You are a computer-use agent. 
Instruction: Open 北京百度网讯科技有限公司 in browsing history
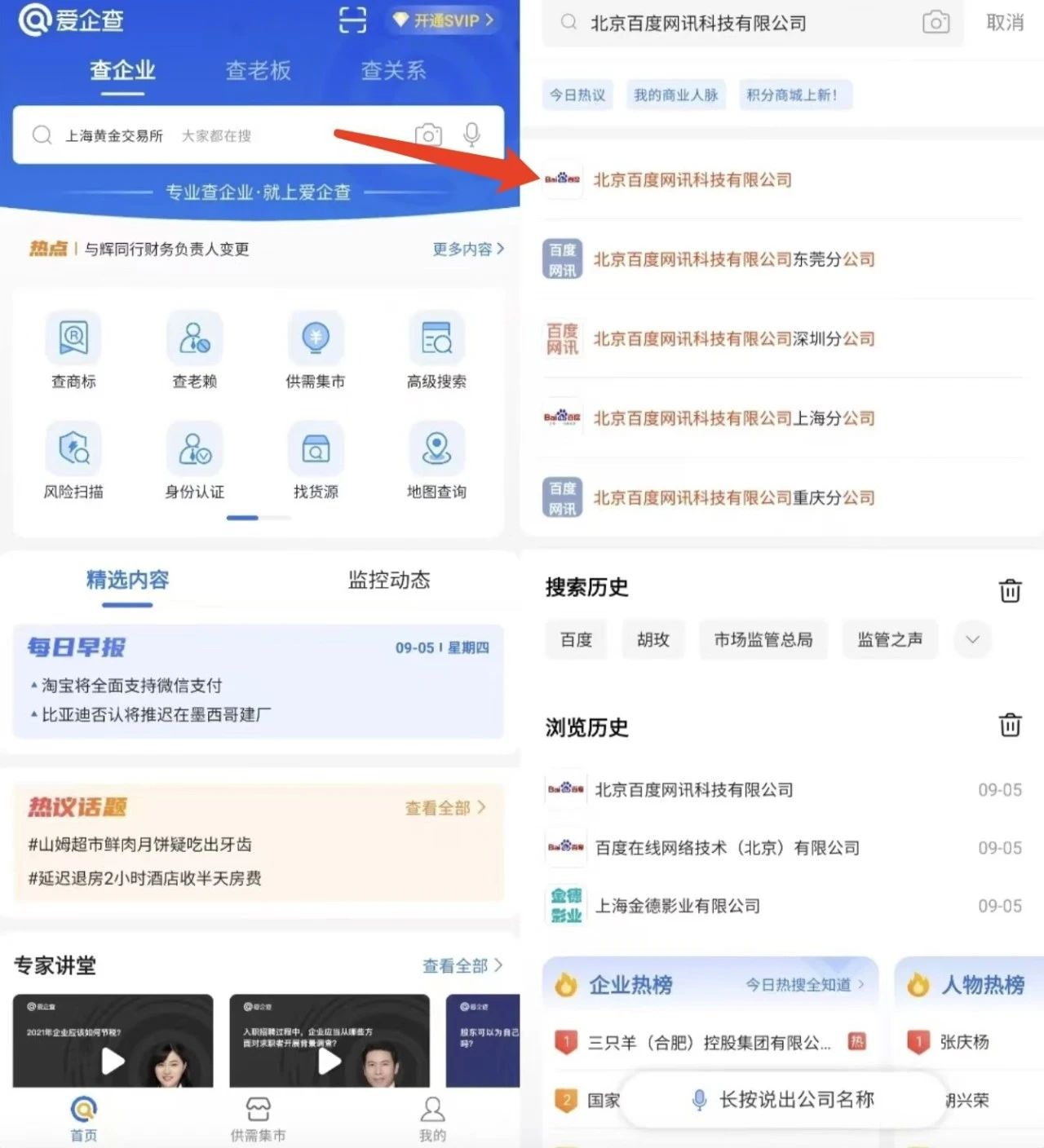click(783, 789)
